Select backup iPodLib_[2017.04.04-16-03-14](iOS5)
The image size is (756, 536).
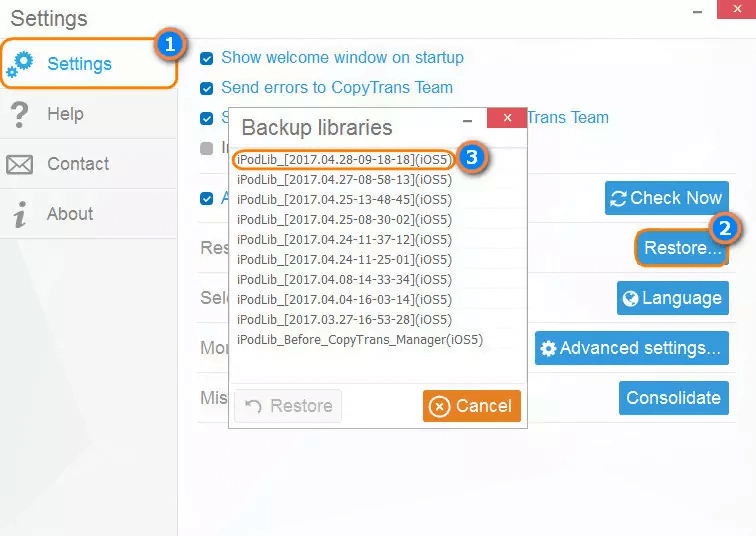[x=344, y=300]
